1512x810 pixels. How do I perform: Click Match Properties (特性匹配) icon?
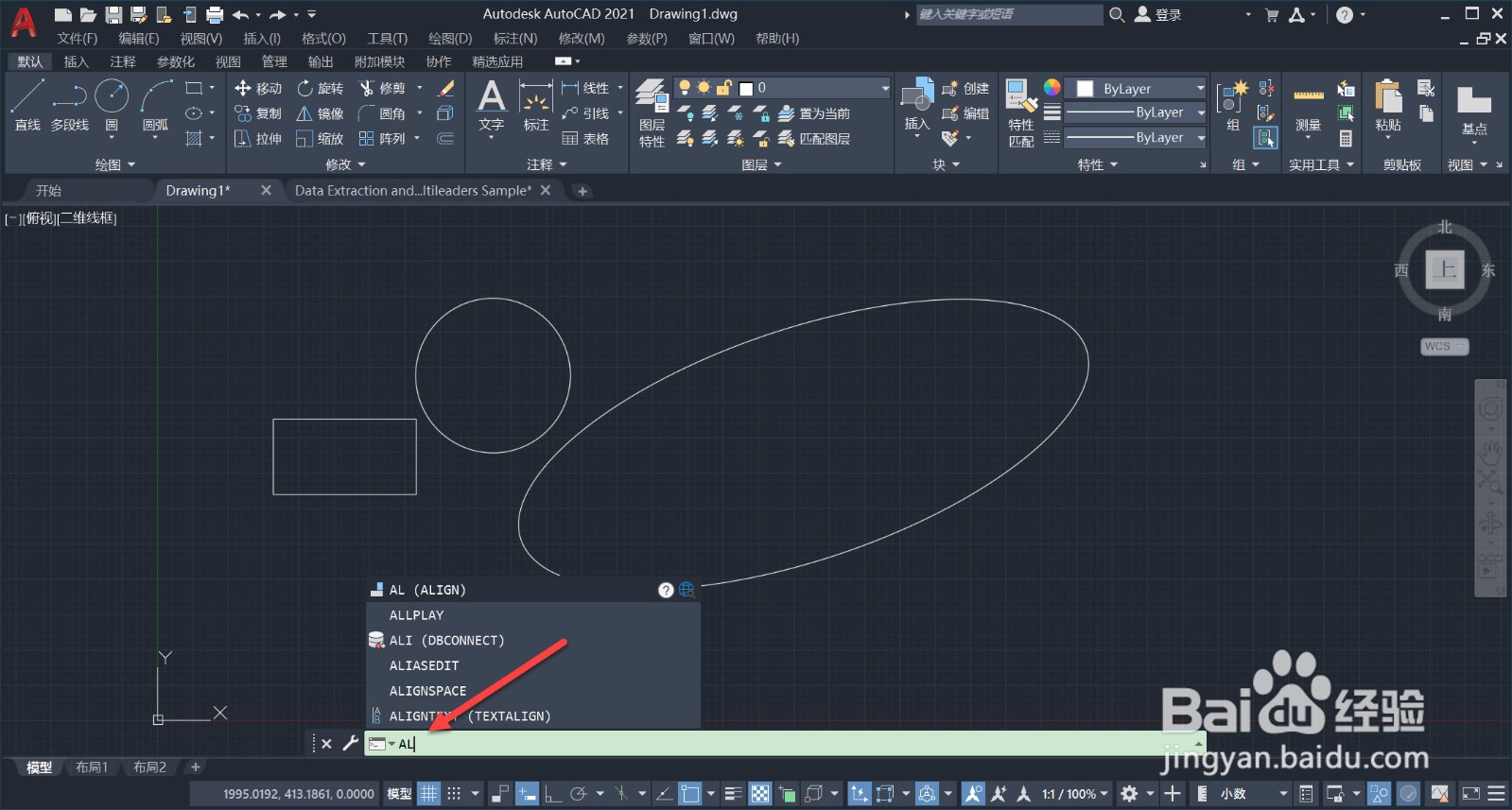(x=1020, y=113)
